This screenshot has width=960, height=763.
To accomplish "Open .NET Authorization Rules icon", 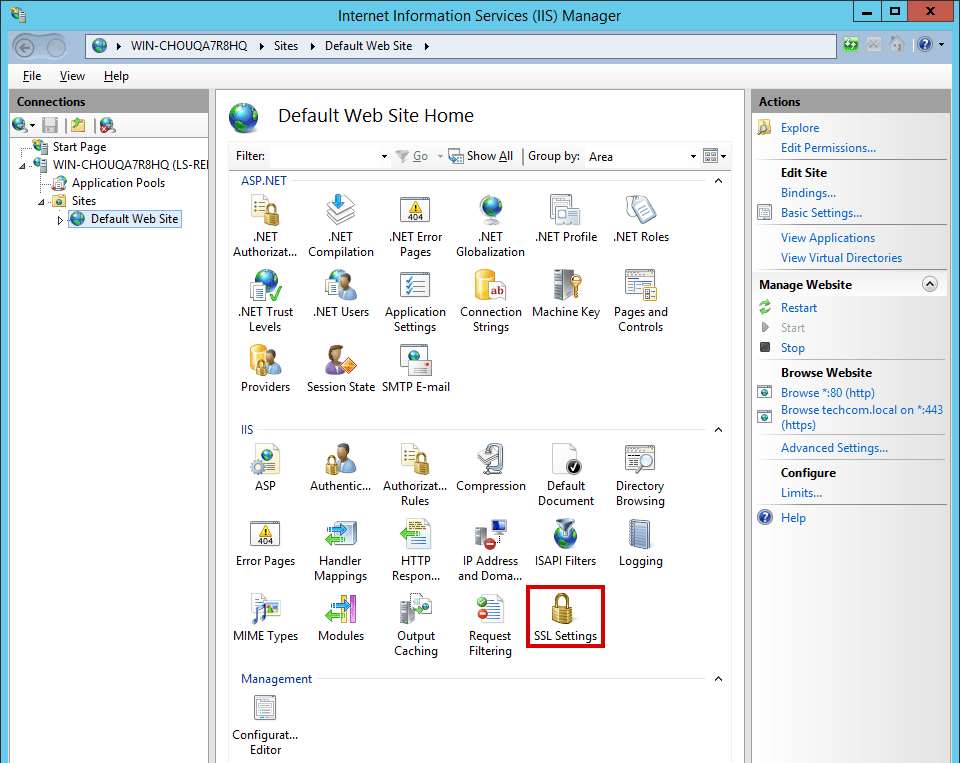I will [x=265, y=226].
